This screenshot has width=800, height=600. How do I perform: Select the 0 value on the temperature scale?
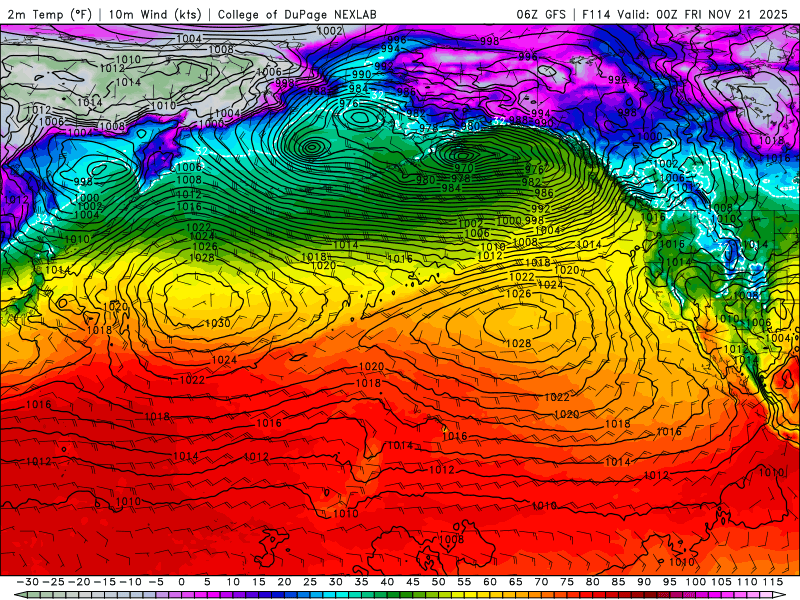click(x=182, y=582)
